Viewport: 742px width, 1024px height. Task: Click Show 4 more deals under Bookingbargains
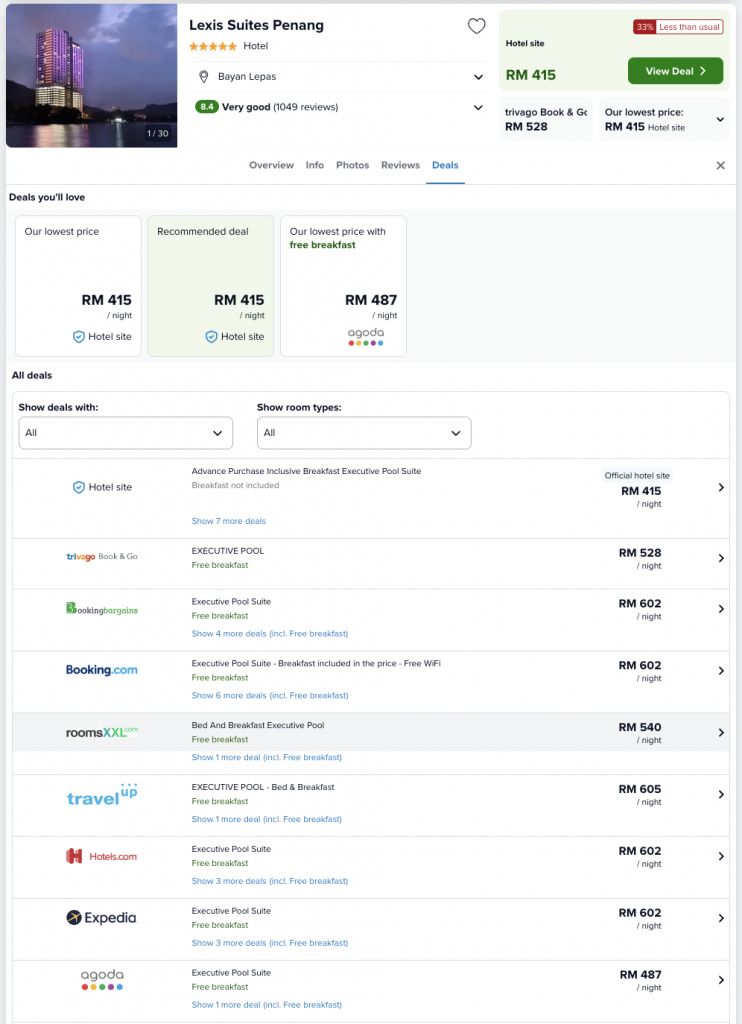pyautogui.click(x=270, y=633)
